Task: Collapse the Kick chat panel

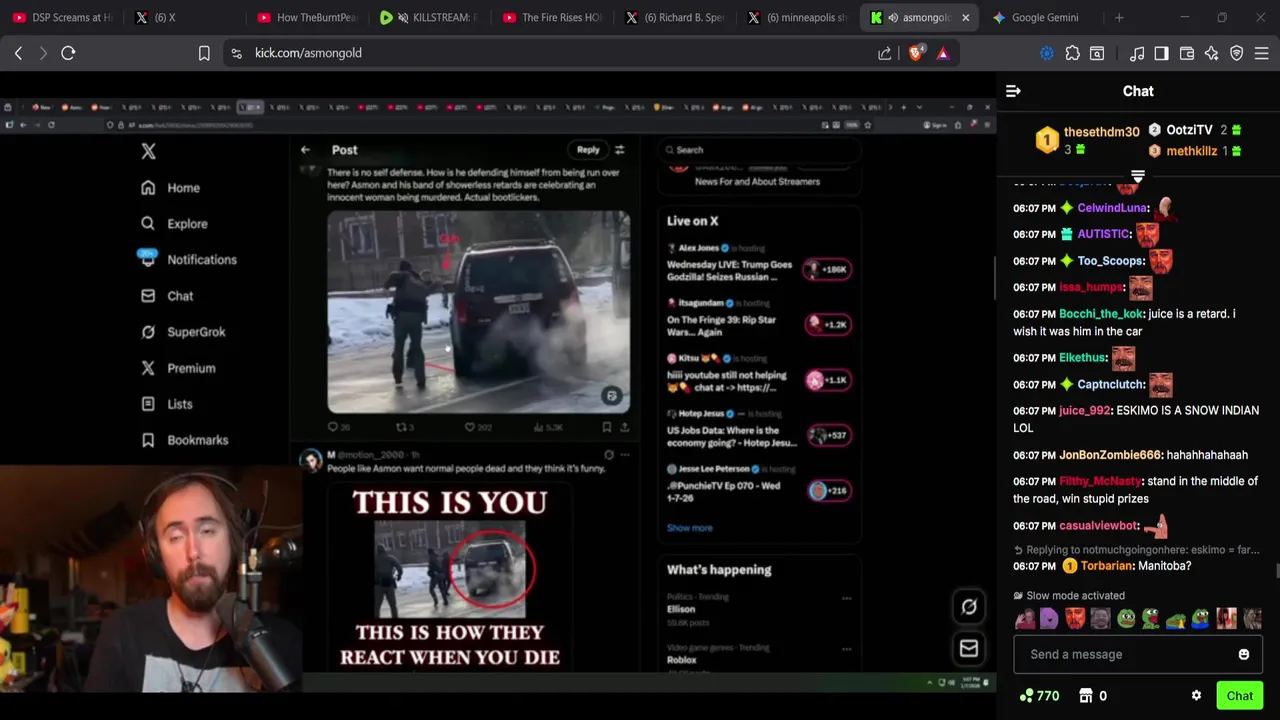Action: (1013, 91)
